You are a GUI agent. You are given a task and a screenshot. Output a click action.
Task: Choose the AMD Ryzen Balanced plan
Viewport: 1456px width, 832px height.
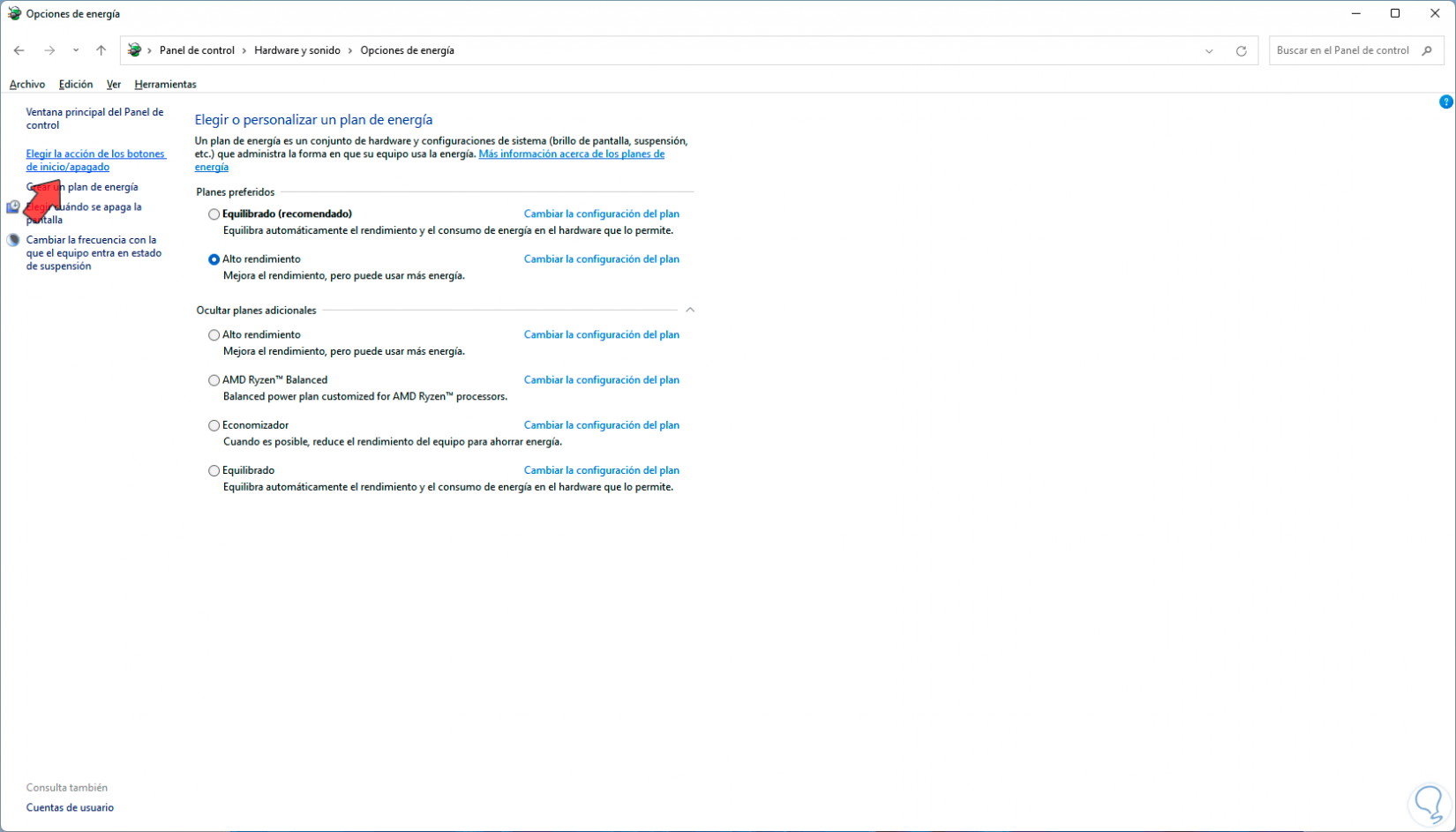[214, 380]
